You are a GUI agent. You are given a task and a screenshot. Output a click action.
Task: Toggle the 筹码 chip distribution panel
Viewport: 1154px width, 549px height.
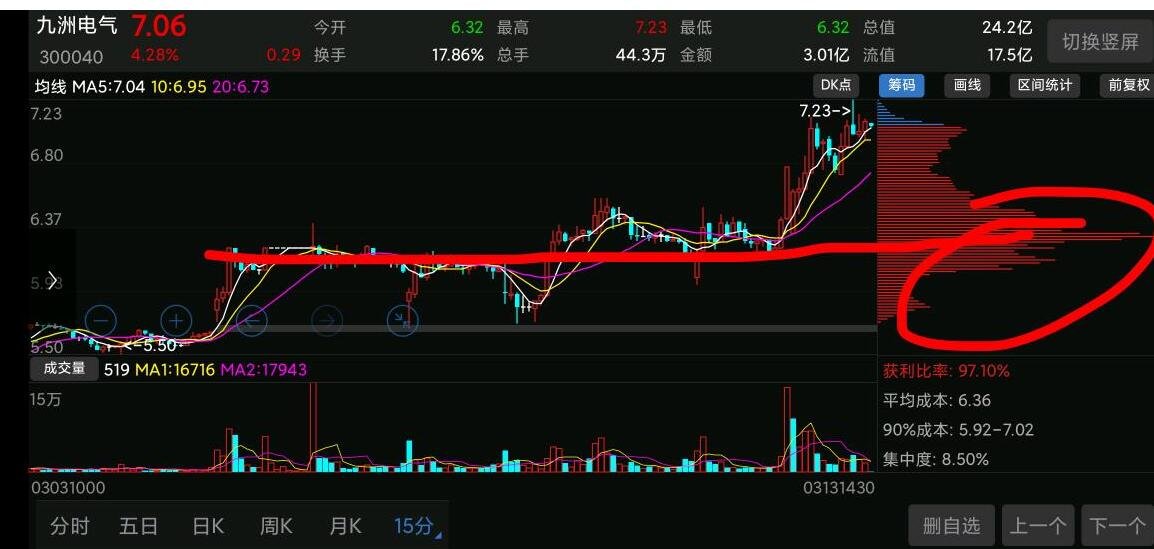coord(902,85)
